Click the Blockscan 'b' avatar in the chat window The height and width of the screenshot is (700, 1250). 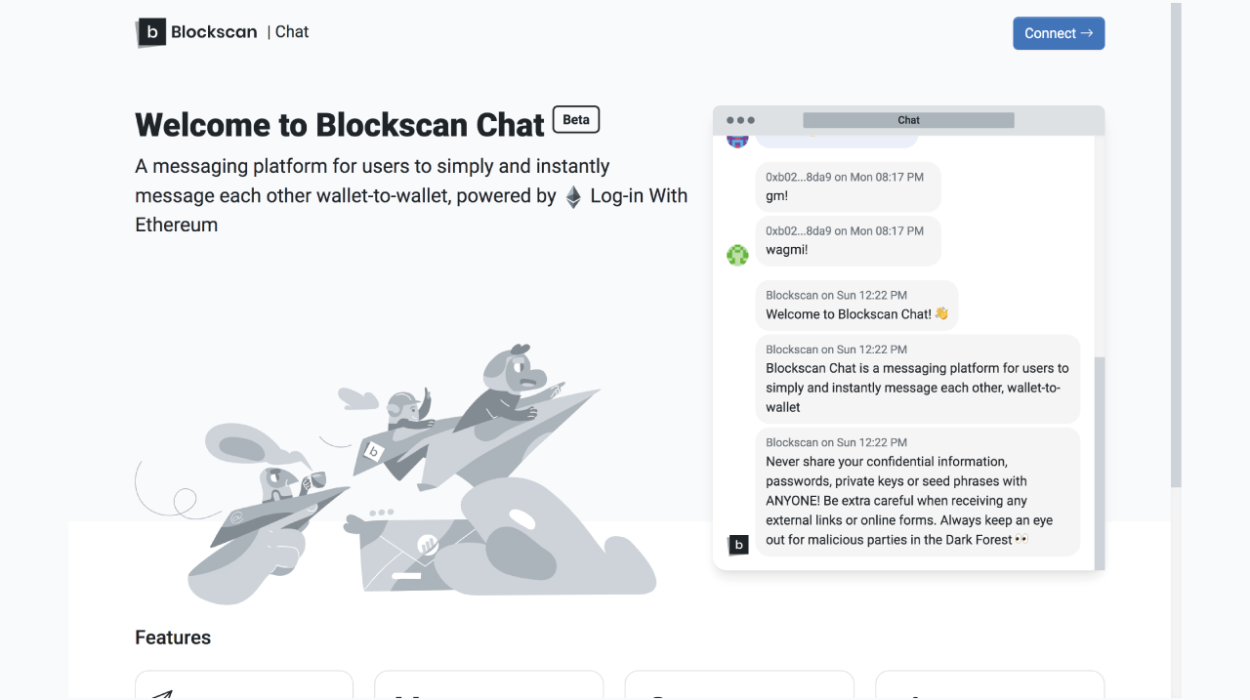pyautogui.click(x=738, y=545)
